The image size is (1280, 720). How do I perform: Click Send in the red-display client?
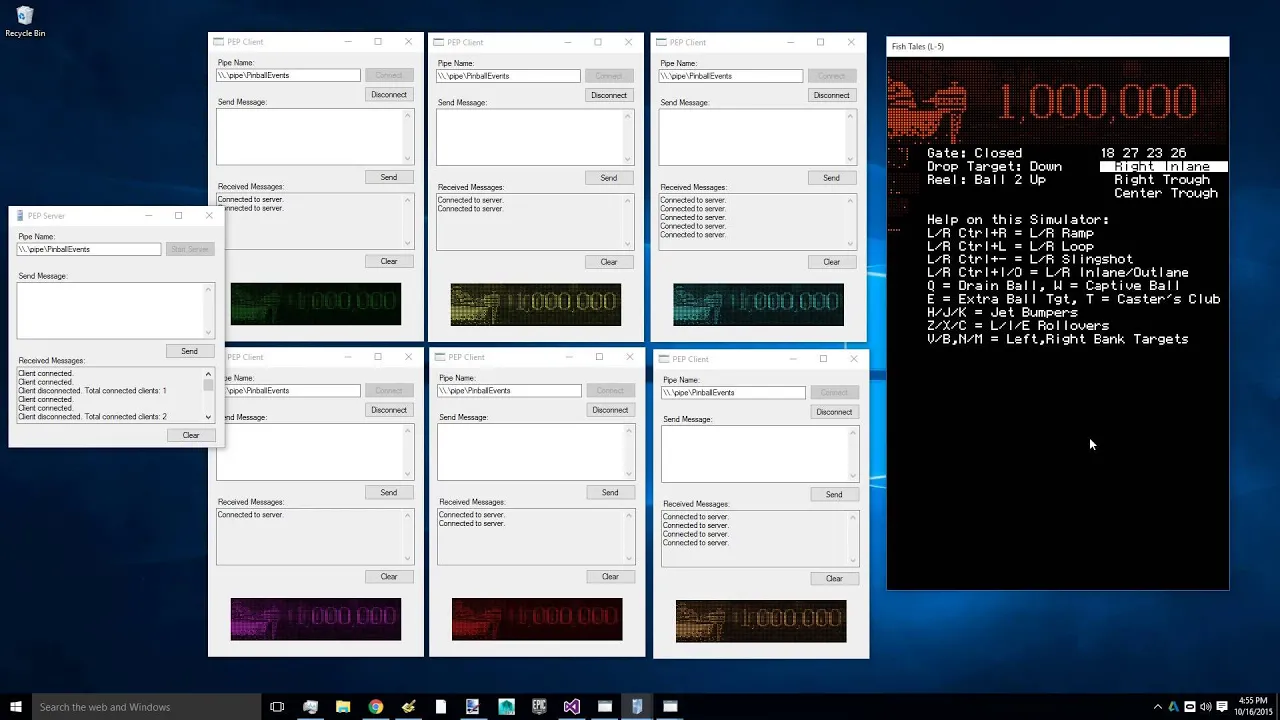[x=610, y=492]
